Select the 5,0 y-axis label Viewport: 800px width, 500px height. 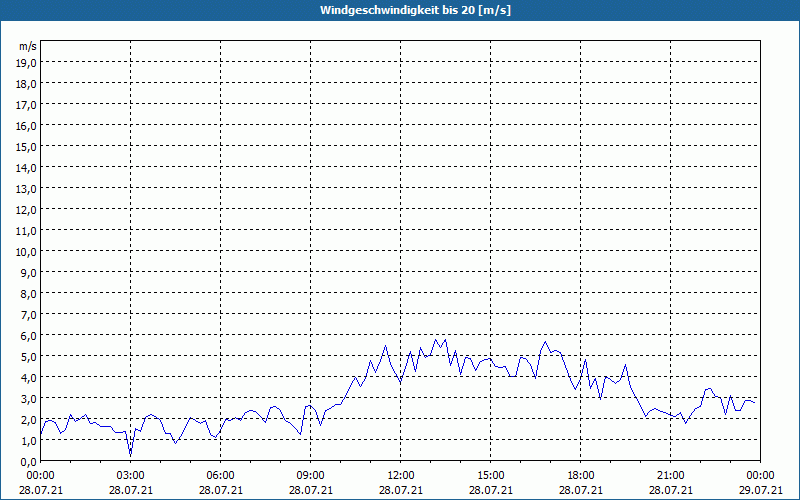[29, 357]
